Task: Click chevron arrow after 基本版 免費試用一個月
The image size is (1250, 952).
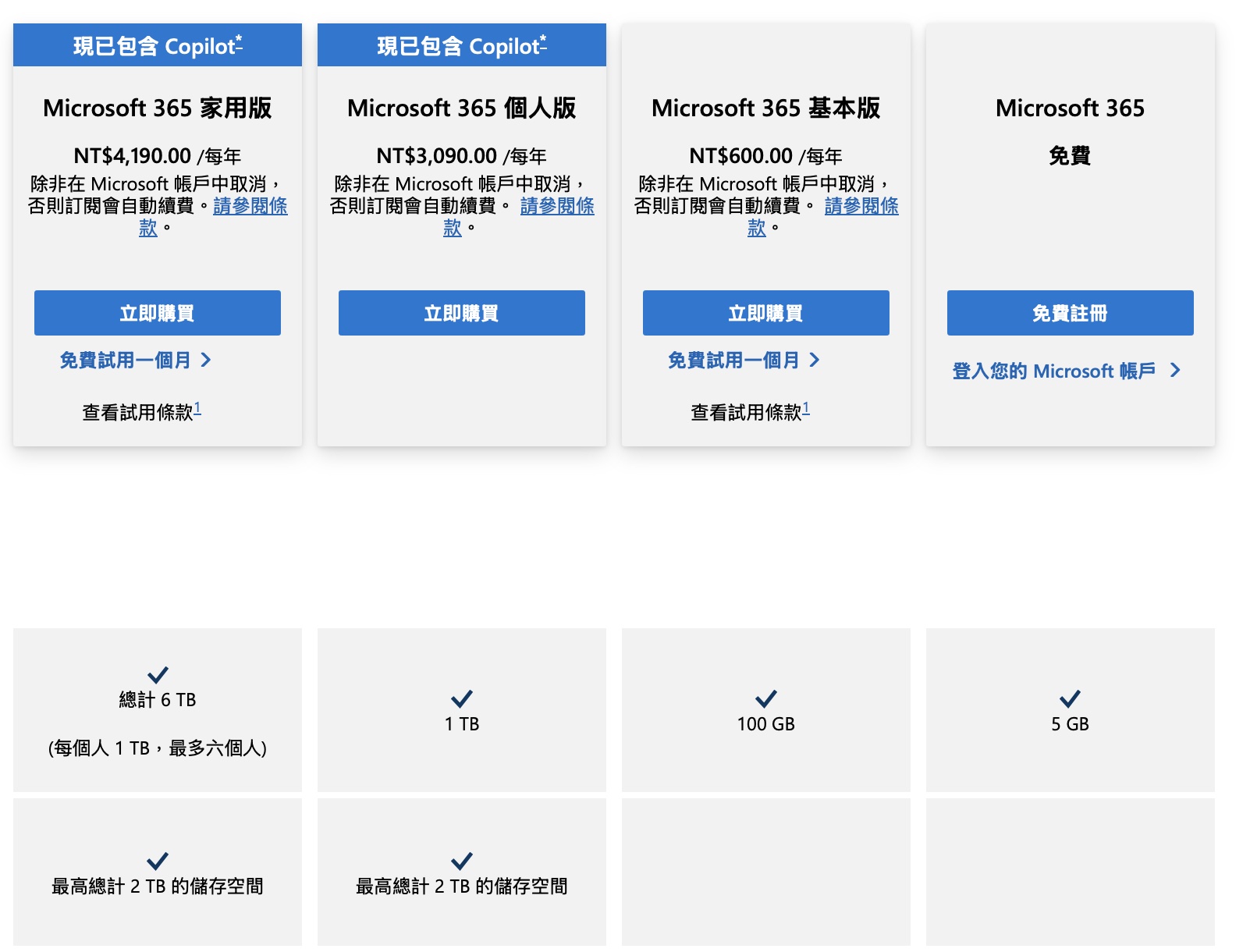Action: click(x=815, y=360)
